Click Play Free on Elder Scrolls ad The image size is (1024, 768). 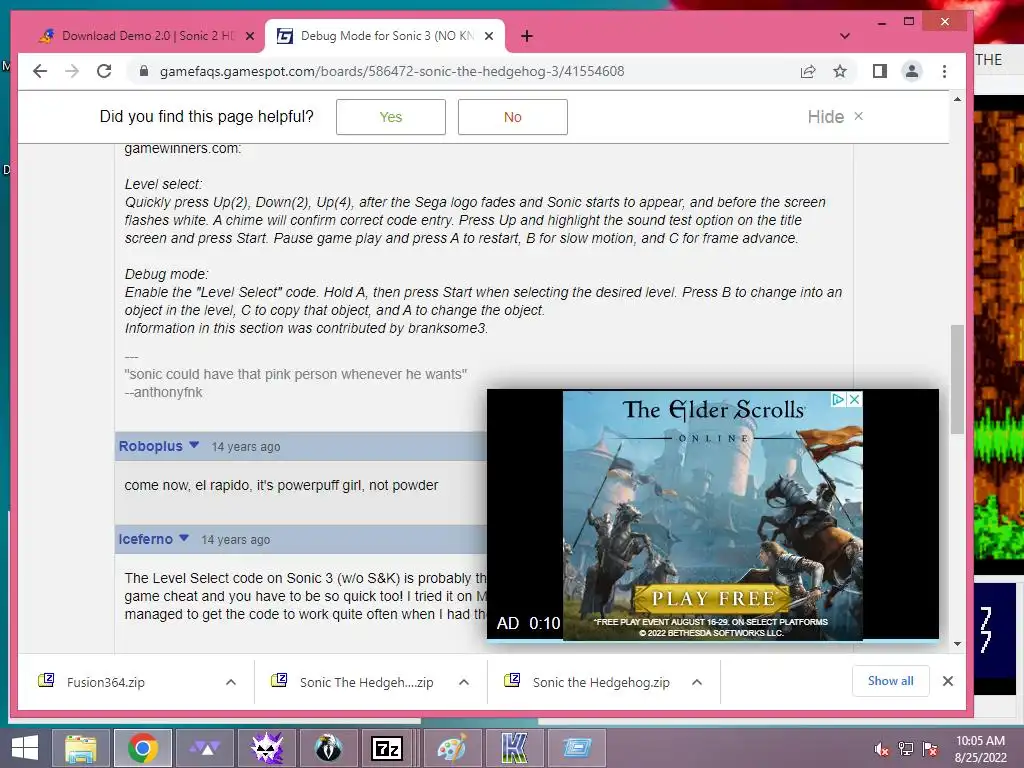(x=712, y=598)
